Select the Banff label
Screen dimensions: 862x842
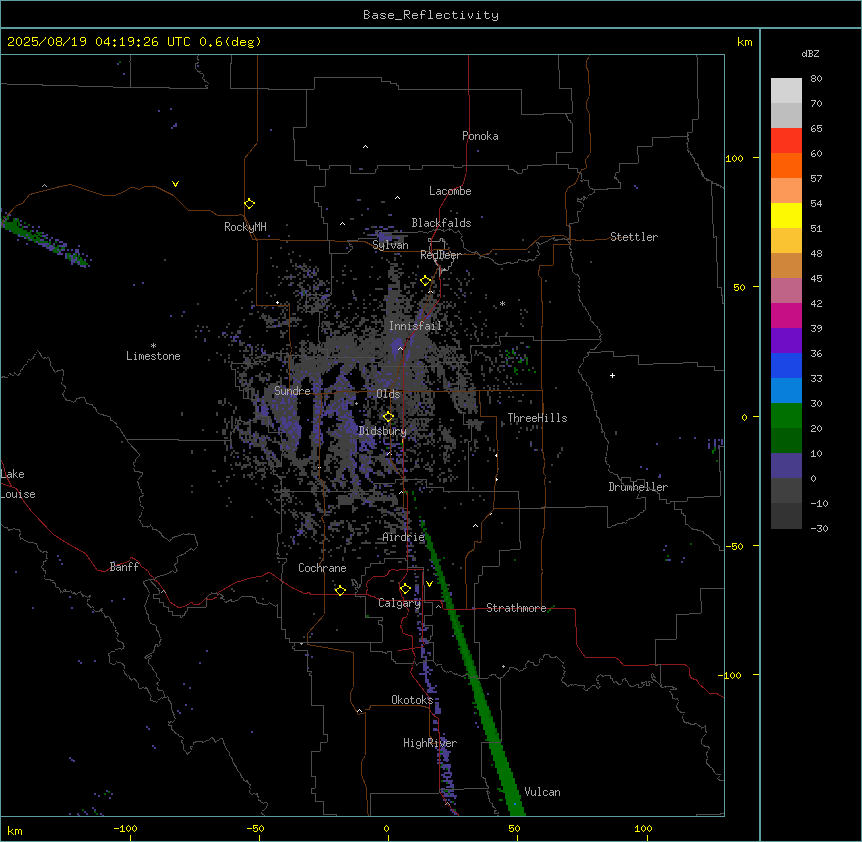[x=124, y=567]
